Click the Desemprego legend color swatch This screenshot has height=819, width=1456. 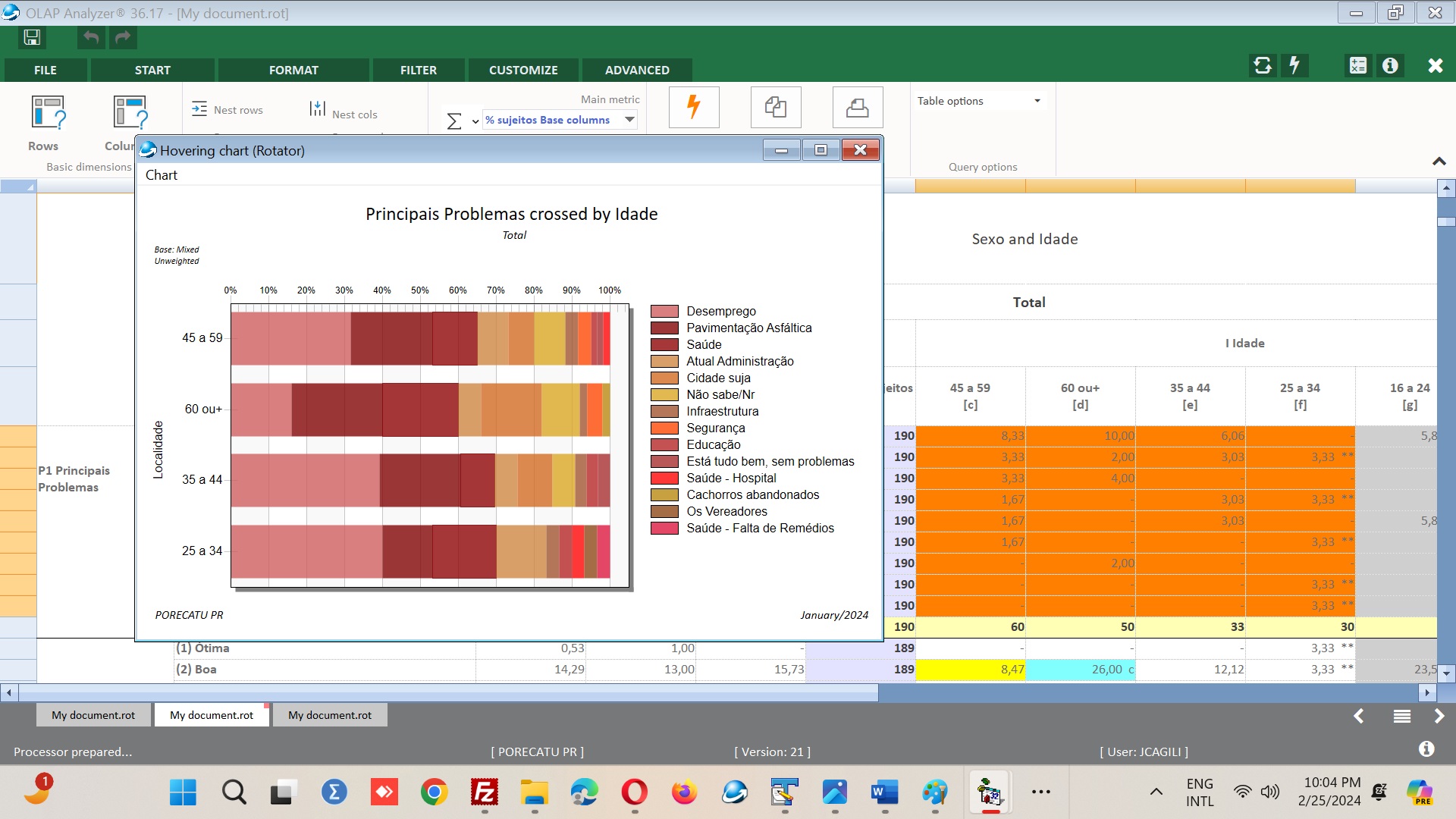(664, 312)
